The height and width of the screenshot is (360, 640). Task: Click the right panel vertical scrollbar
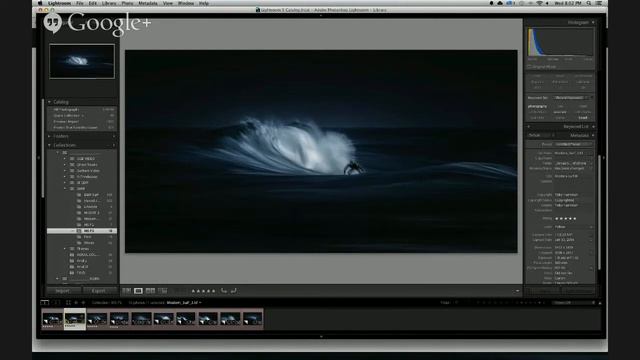tap(599, 212)
